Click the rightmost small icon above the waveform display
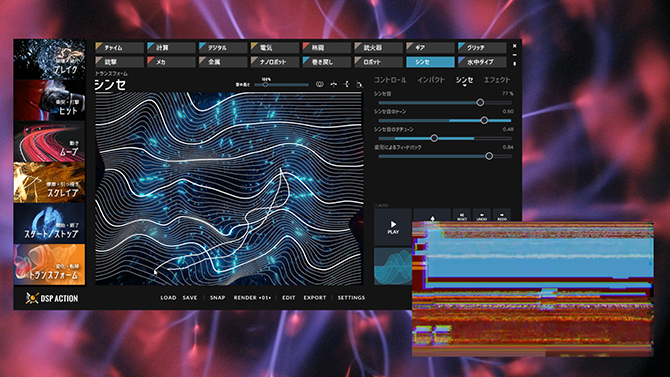The height and width of the screenshot is (377, 670). pyautogui.click(x=359, y=84)
